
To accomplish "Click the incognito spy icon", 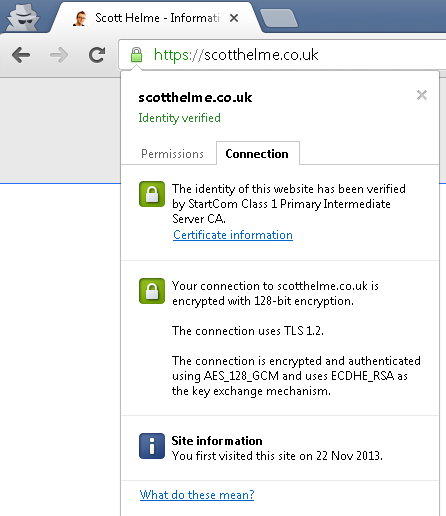I will click(x=23, y=19).
